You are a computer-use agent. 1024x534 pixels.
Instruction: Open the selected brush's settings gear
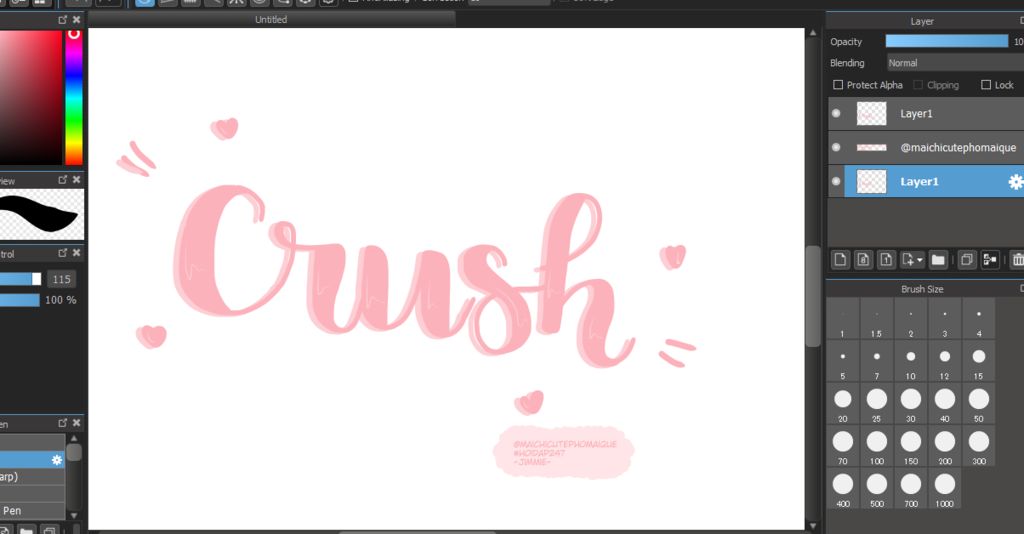pos(57,460)
